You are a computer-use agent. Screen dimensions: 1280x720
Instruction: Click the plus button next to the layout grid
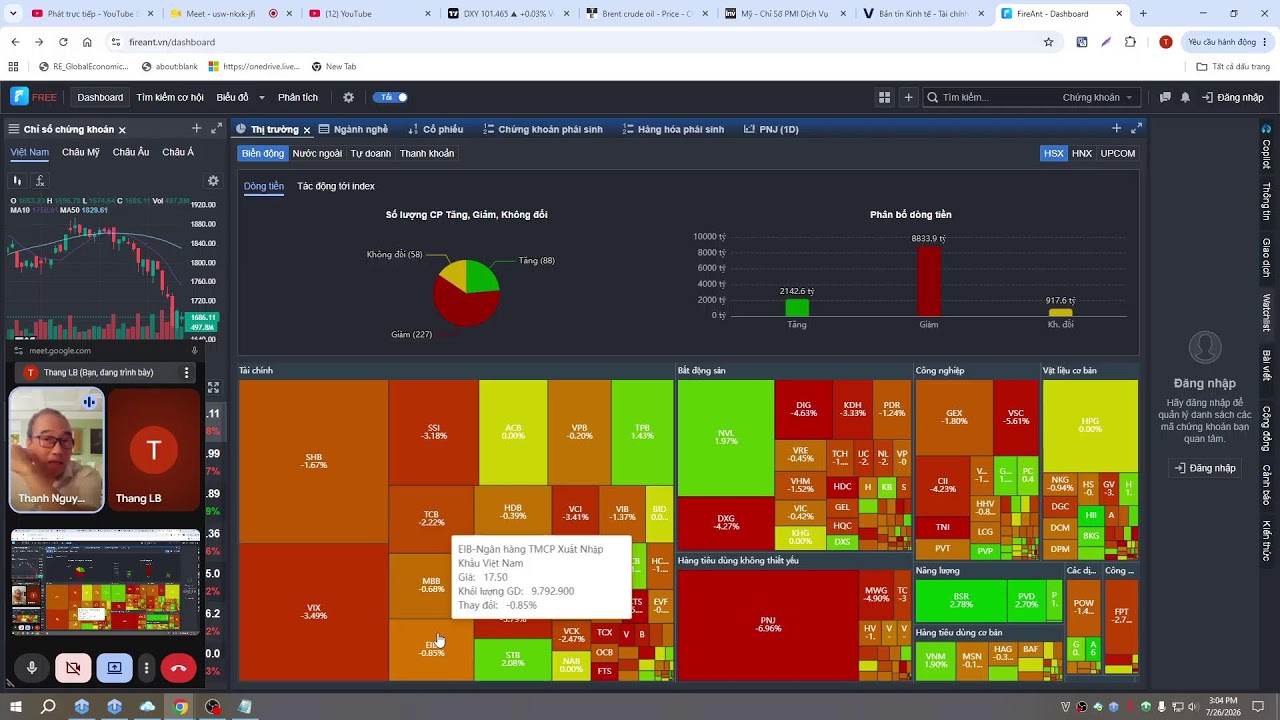[908, 97]
